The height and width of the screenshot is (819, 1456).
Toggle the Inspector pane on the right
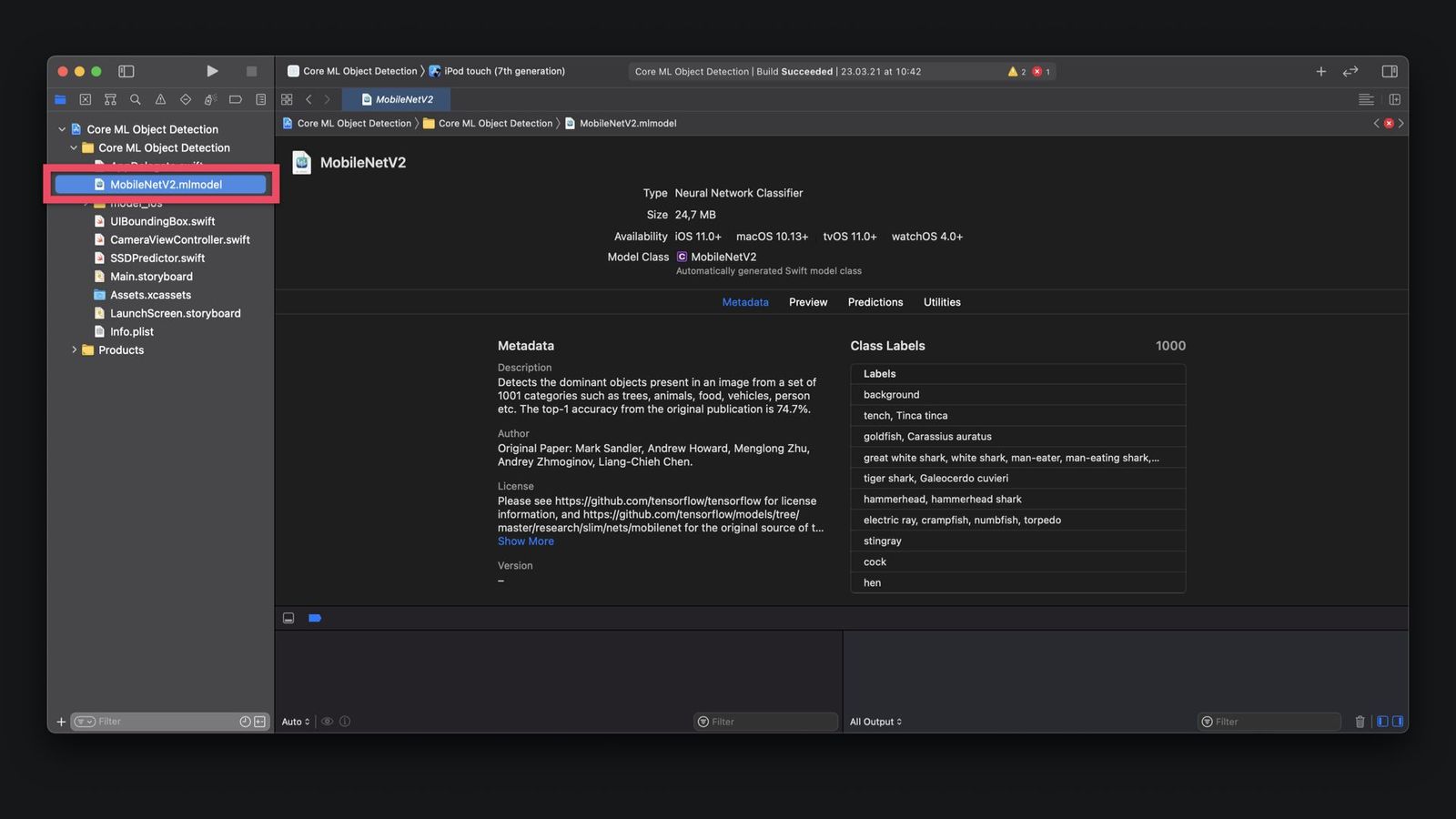(1390, 71)
